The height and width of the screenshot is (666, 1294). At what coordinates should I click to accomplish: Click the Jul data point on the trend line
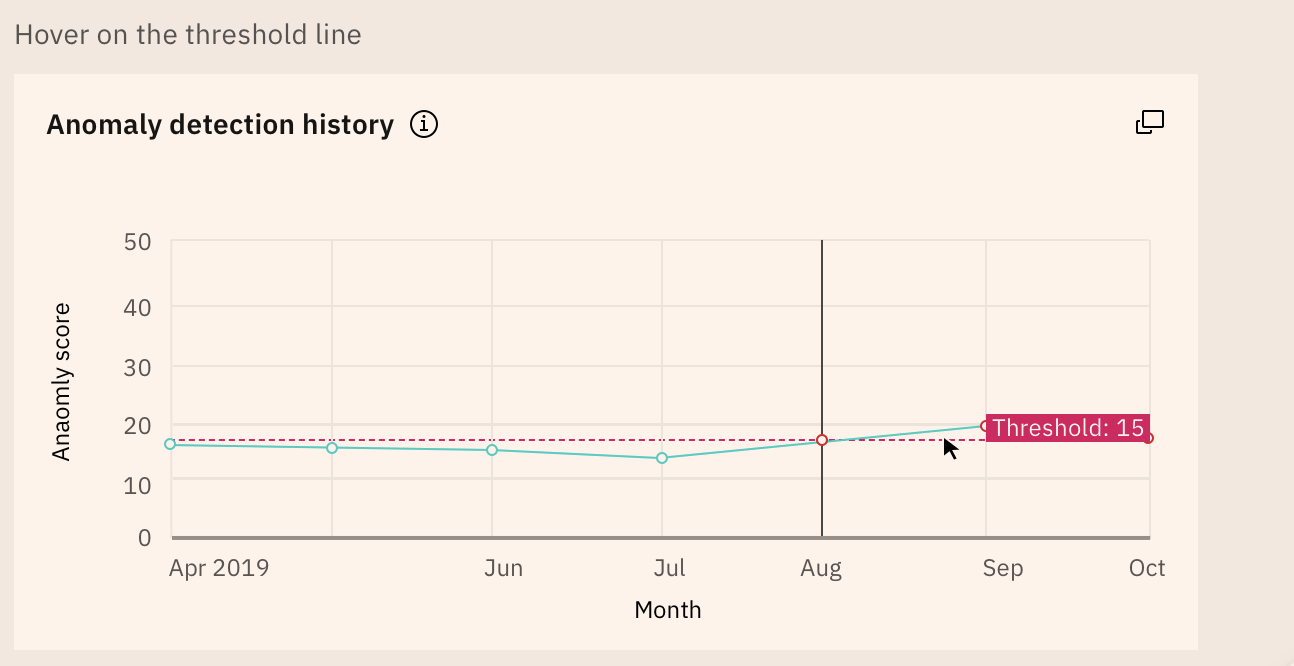tap(660, 458)
